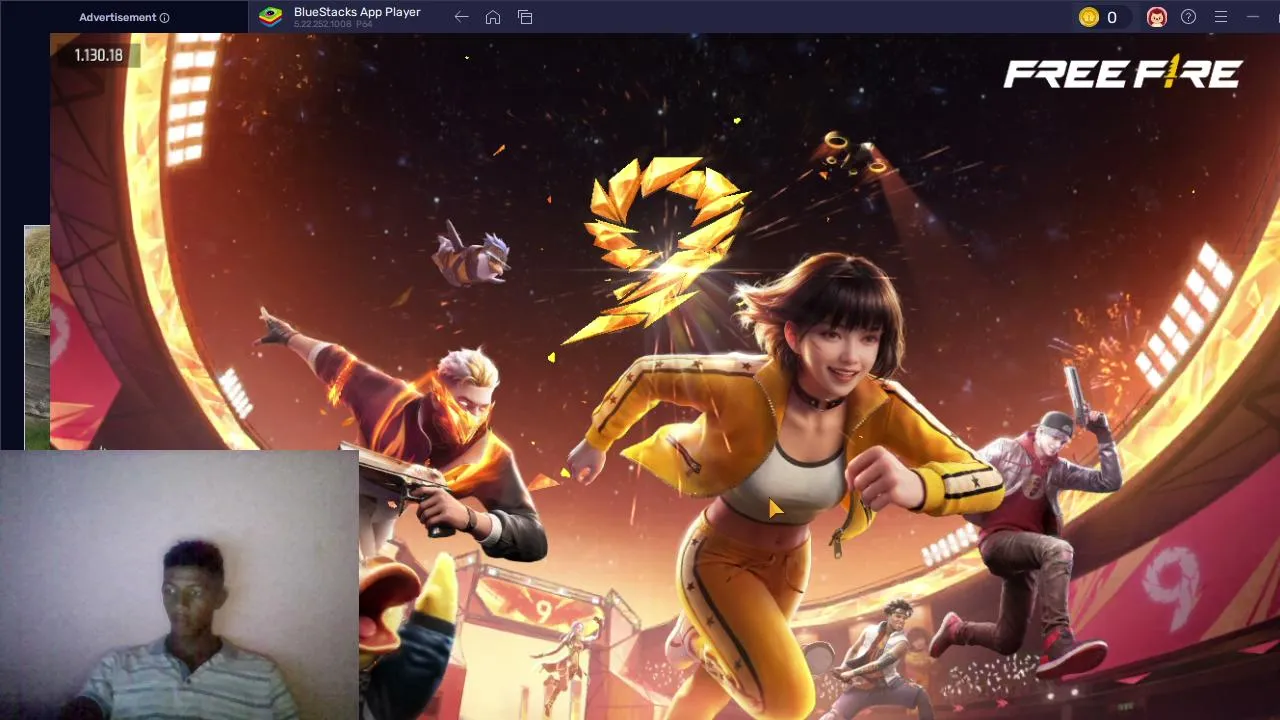The width and height of the screenshot is (1280, 720).
Task: Open the help question mark icon
Action: (x=1189, y=17)
